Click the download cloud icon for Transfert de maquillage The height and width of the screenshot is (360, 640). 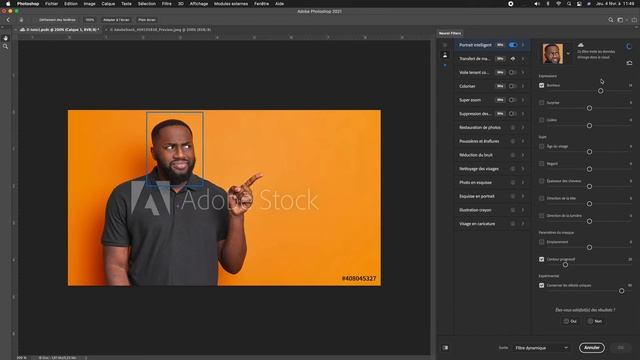pos(513,59)
